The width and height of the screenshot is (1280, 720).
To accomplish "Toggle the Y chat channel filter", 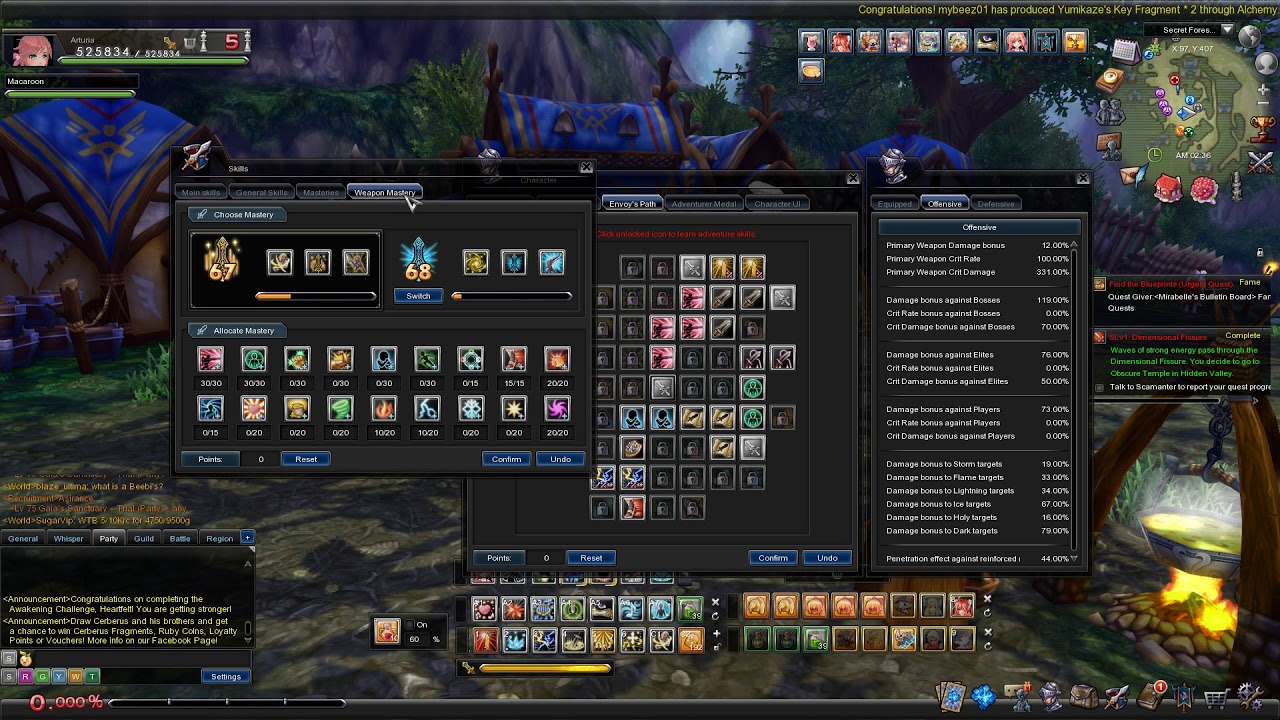I will tap(59, 676).
